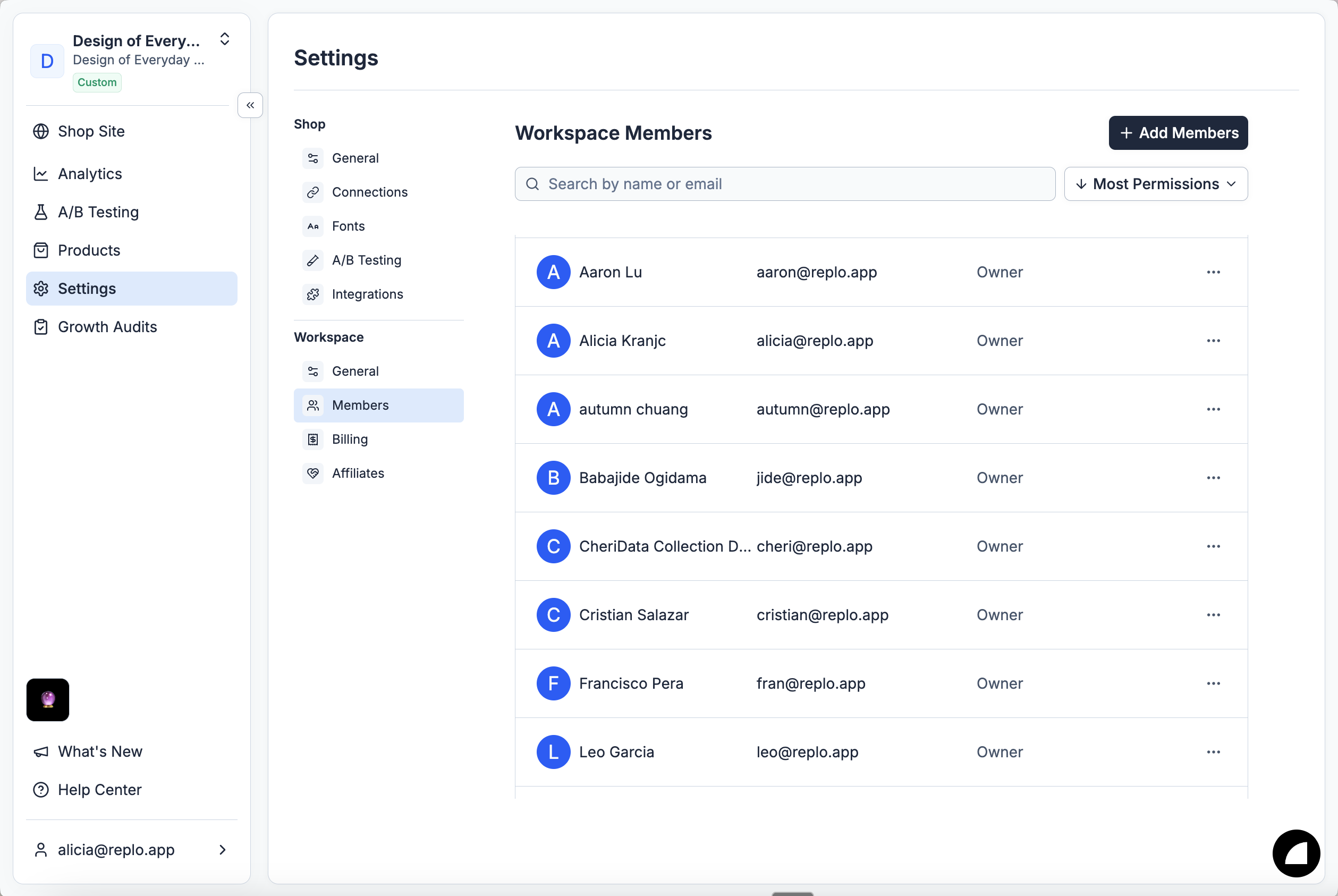Open the chat bubble widget
Image resolution: width=1338 pixels, height=896 pixels.
[1295, 853]
